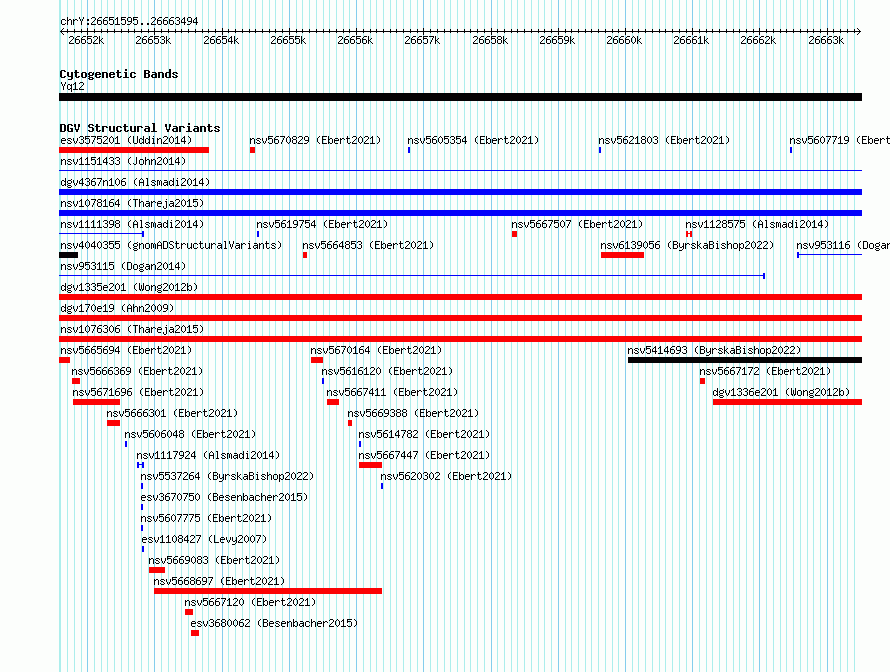Open nsv5669388 (Ebert2021) variant
Image resolution: width=890 pixels, height=672 pixels.
413,413
